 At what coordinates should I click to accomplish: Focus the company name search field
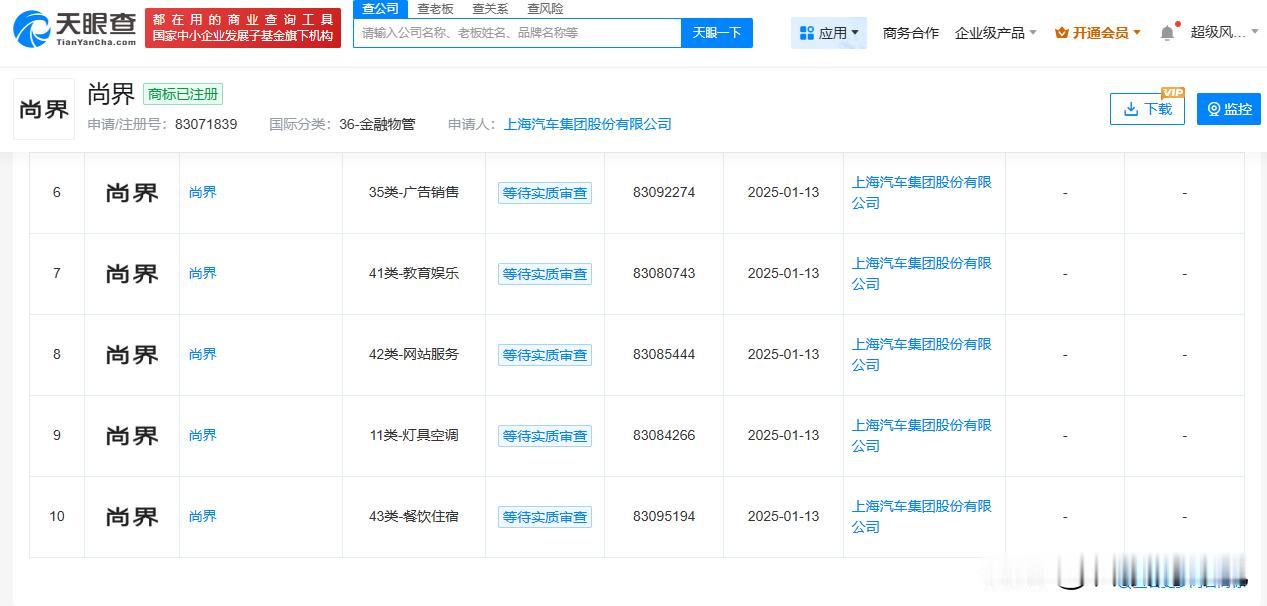517,33
